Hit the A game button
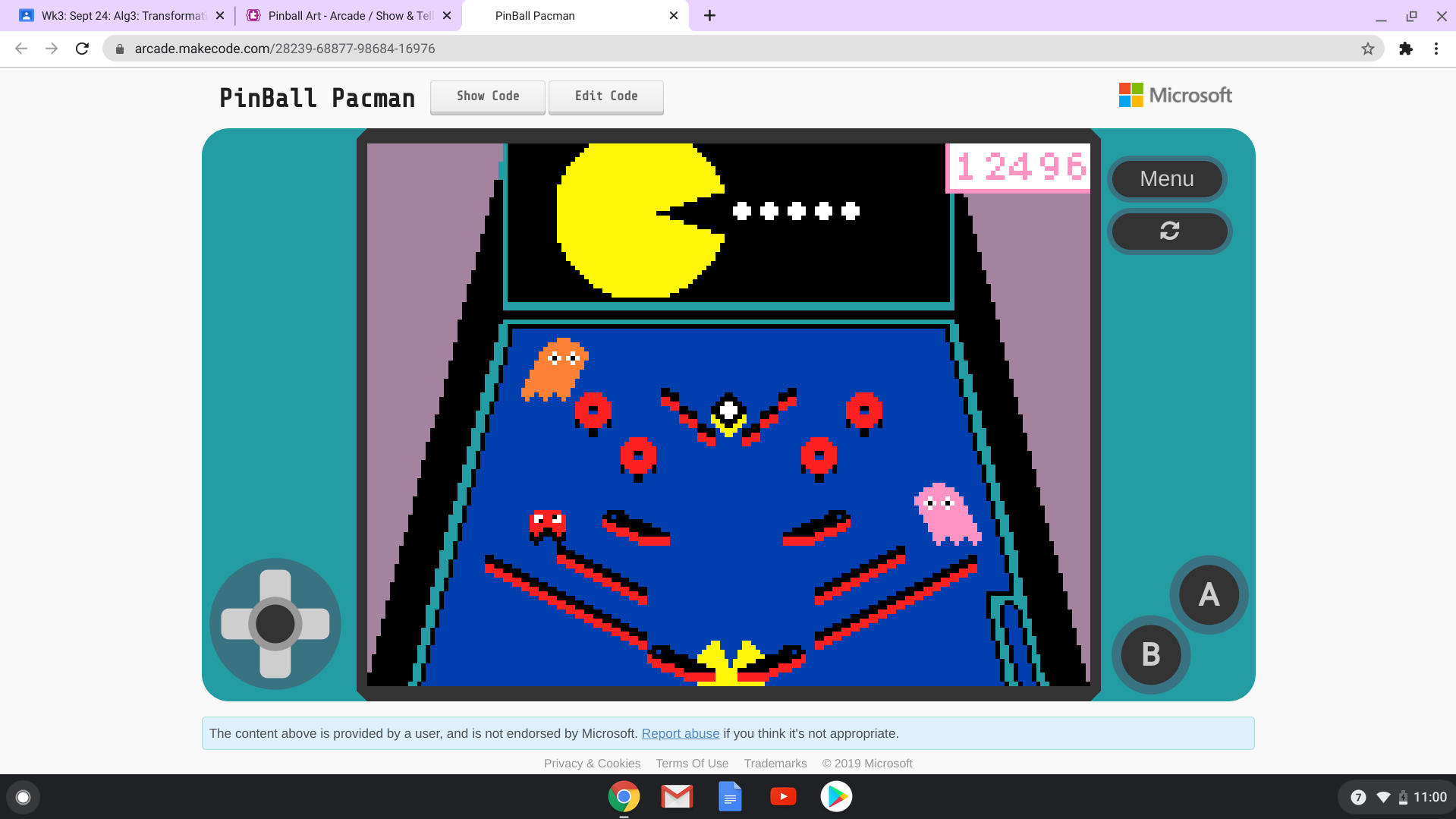Viewport: 1456px width, 819px height. point(1209,595)
